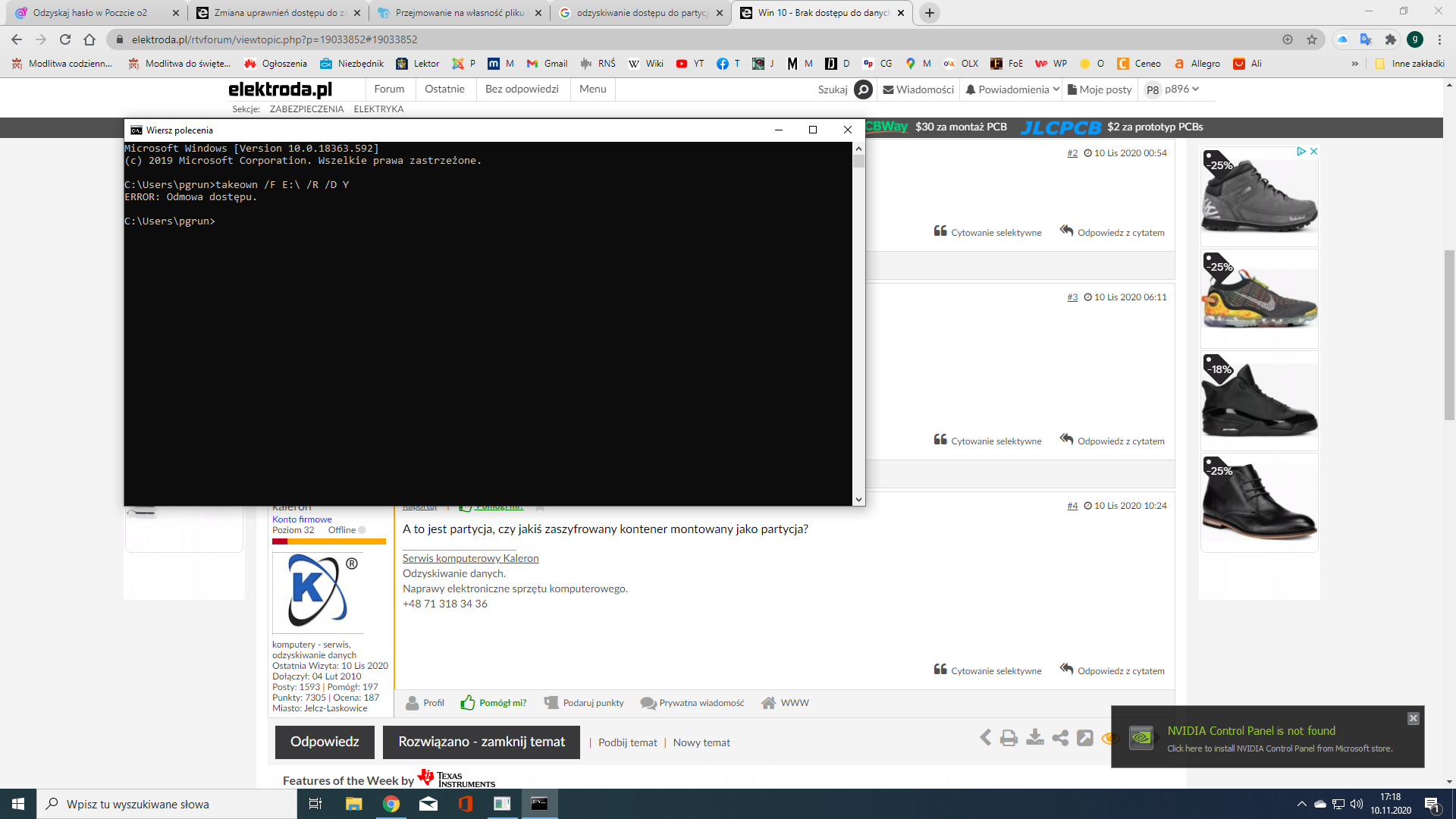Send Prywatna wiadomość to Kaleron

tap(692, 703)
